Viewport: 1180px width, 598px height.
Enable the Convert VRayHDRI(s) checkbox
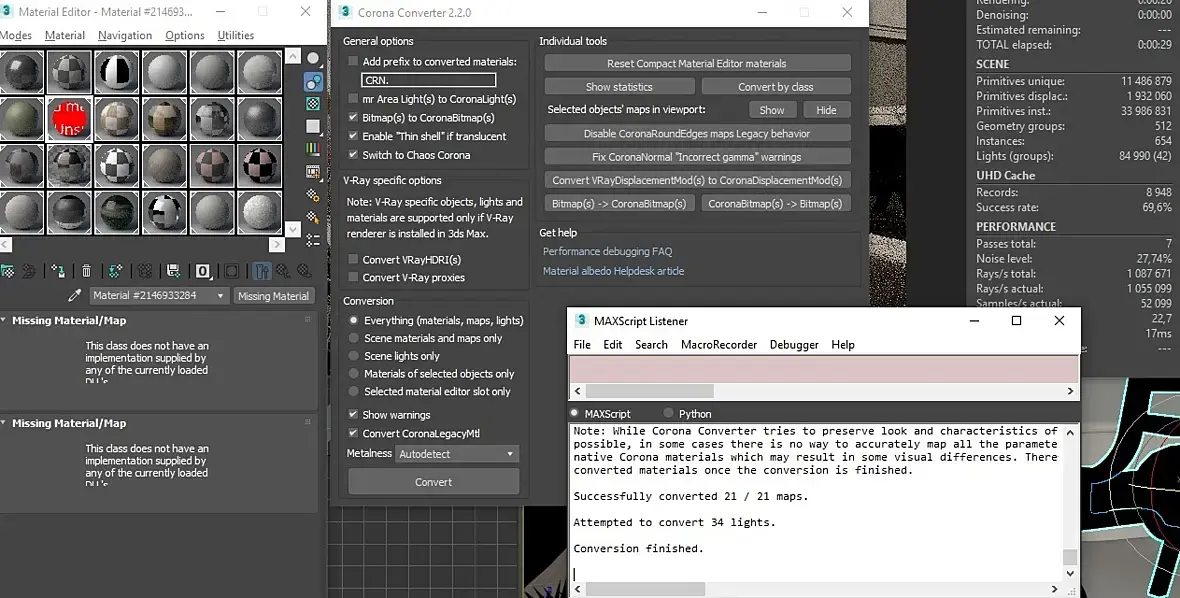353,260
